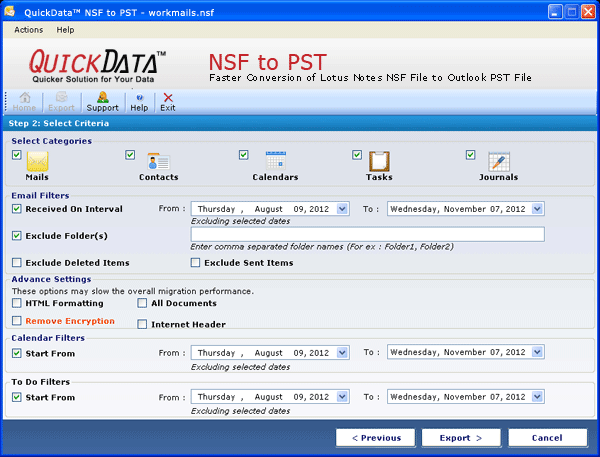Uncheck the Tasks category checkbox
This screenshot has height=457, width=600.
(x=357, y=155)
